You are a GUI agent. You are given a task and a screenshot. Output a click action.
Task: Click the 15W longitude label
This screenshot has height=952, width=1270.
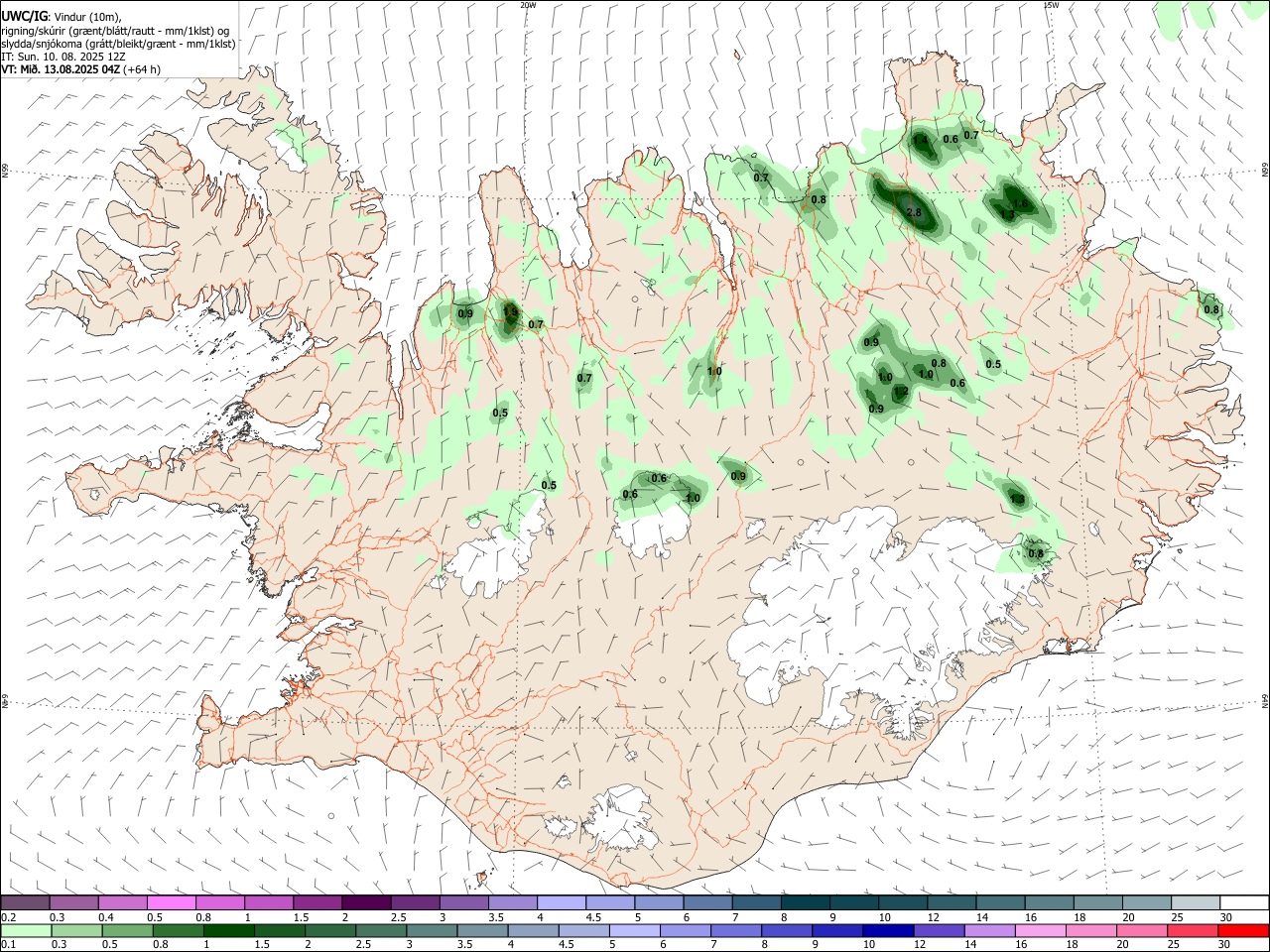[1051, 5]
